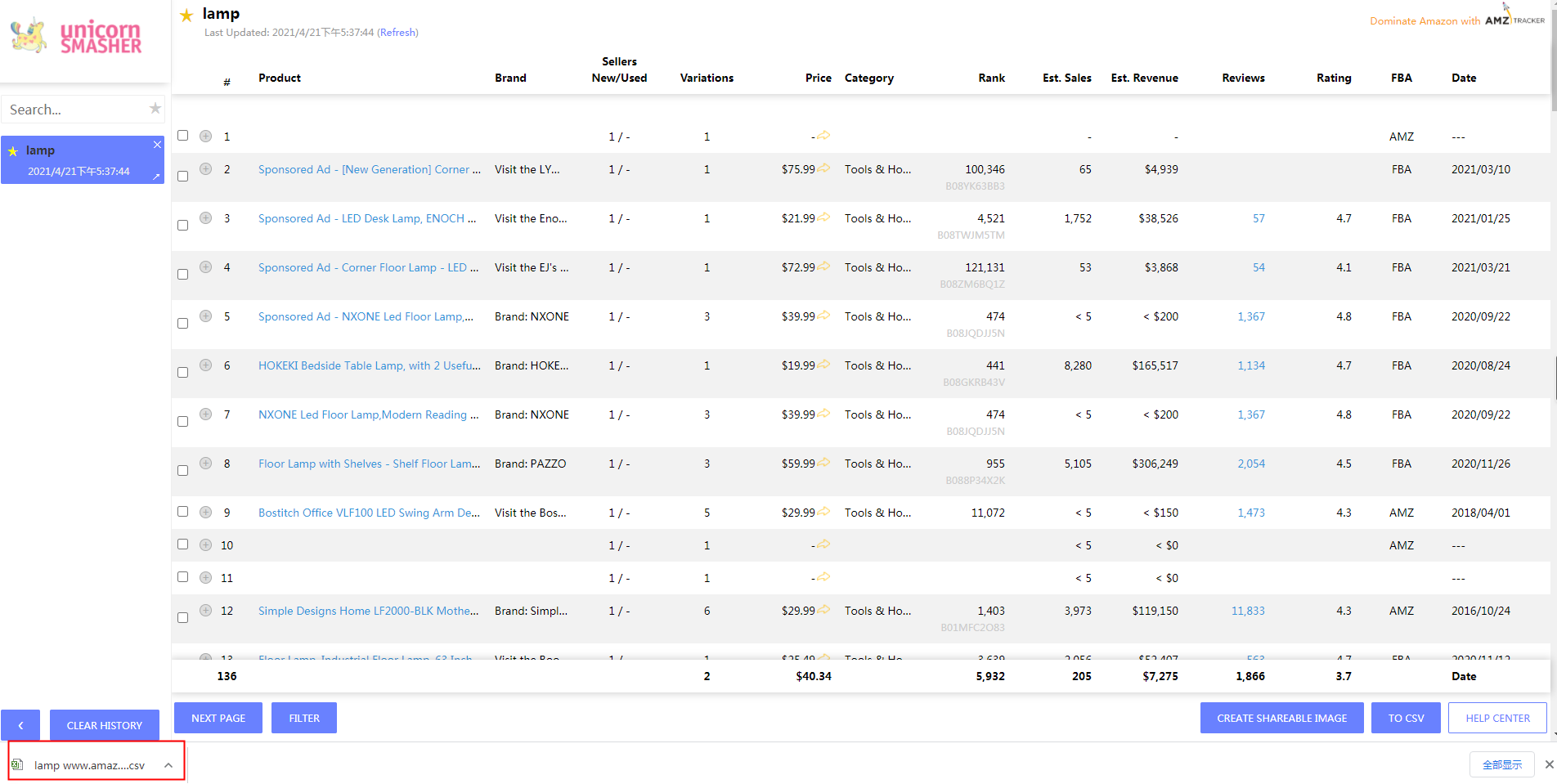Screen dimensions: 1557x784
Task: Select checkbox for row 5
Action: (x=183, y=324)
